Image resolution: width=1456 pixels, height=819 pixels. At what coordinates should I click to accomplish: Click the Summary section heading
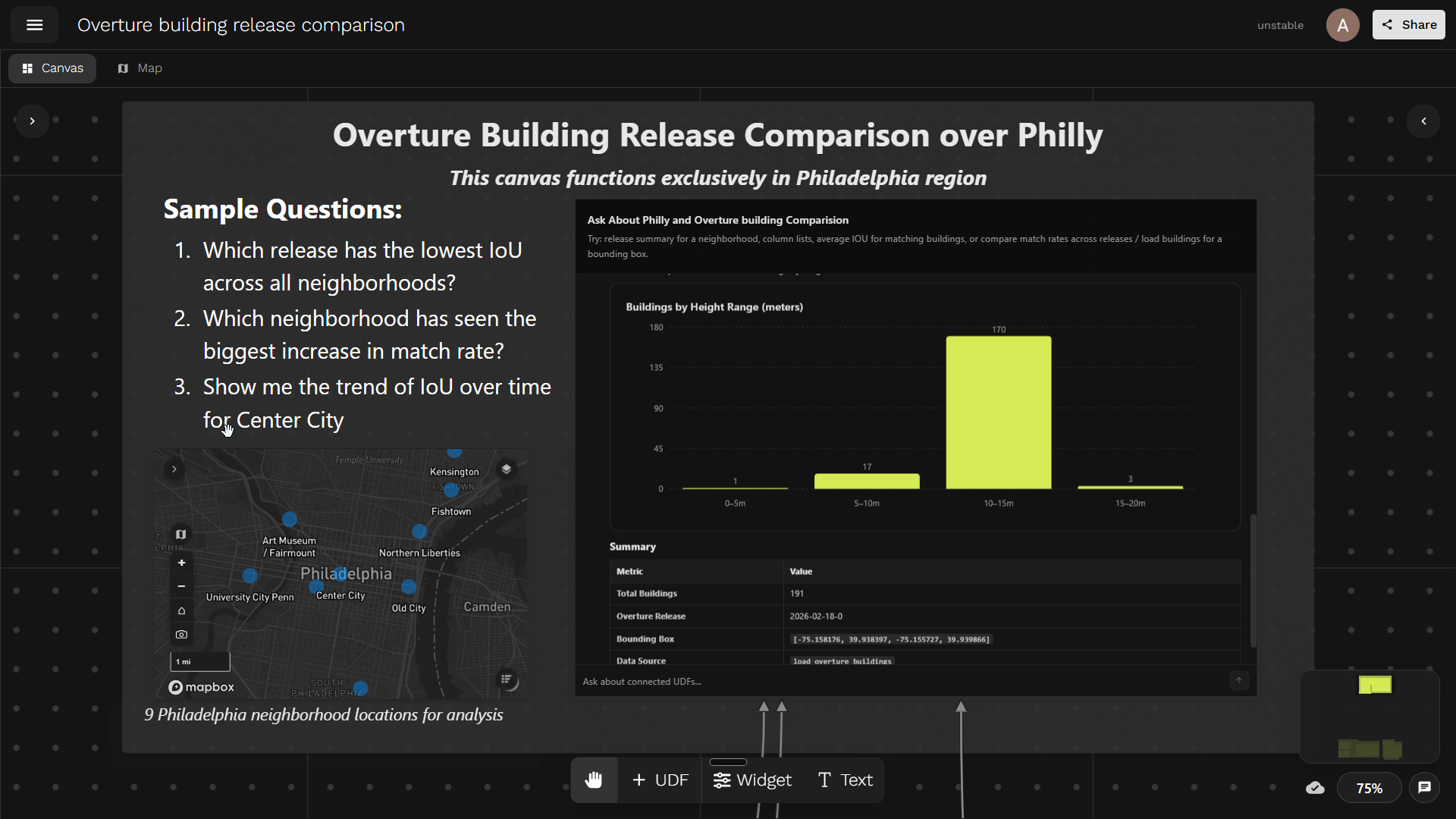click(632, 547)
